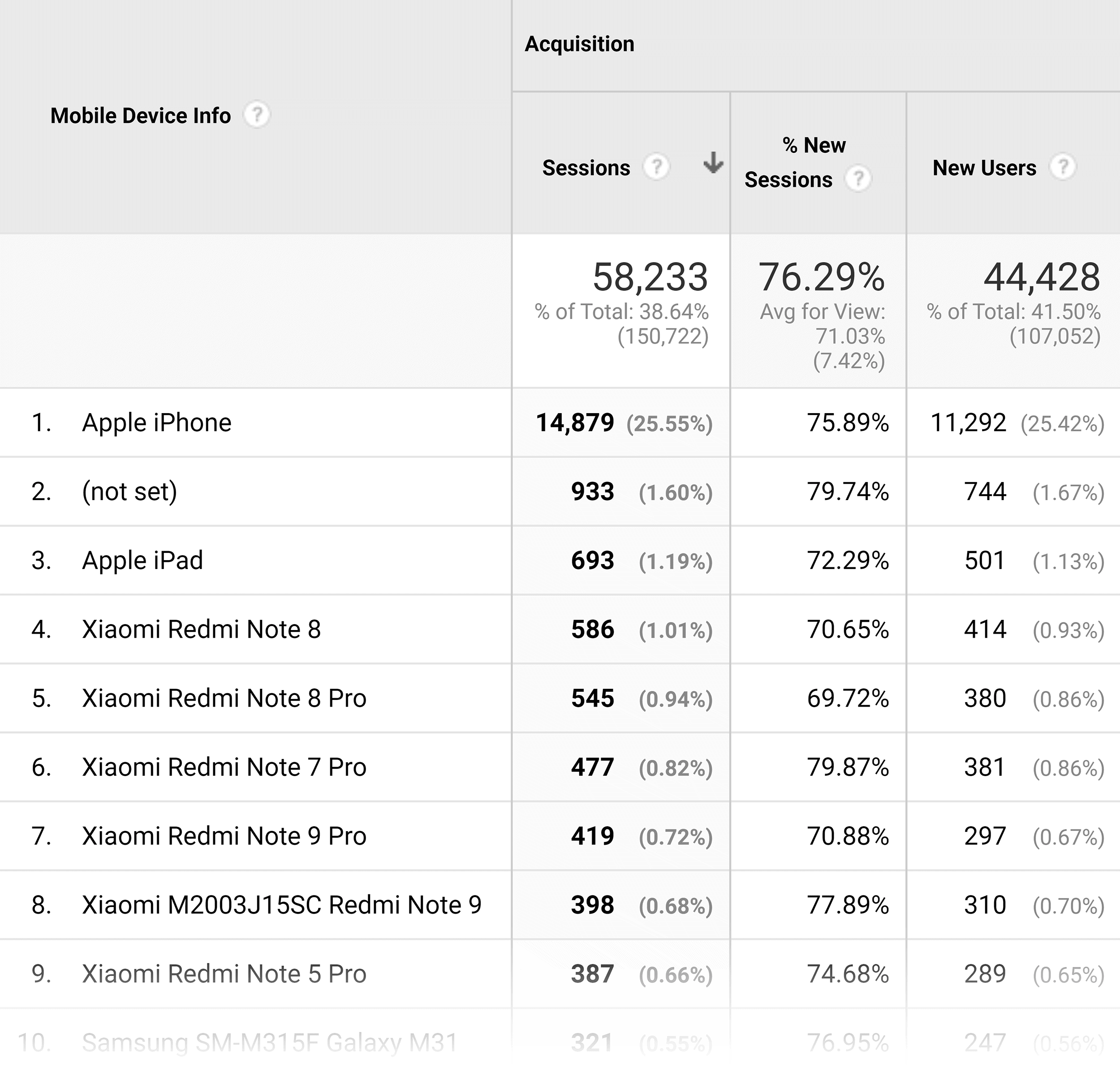Open the Xiaomi Redmi Note 8 Pro link
Screen dimensions: 1120x1075
pos(224,699)
